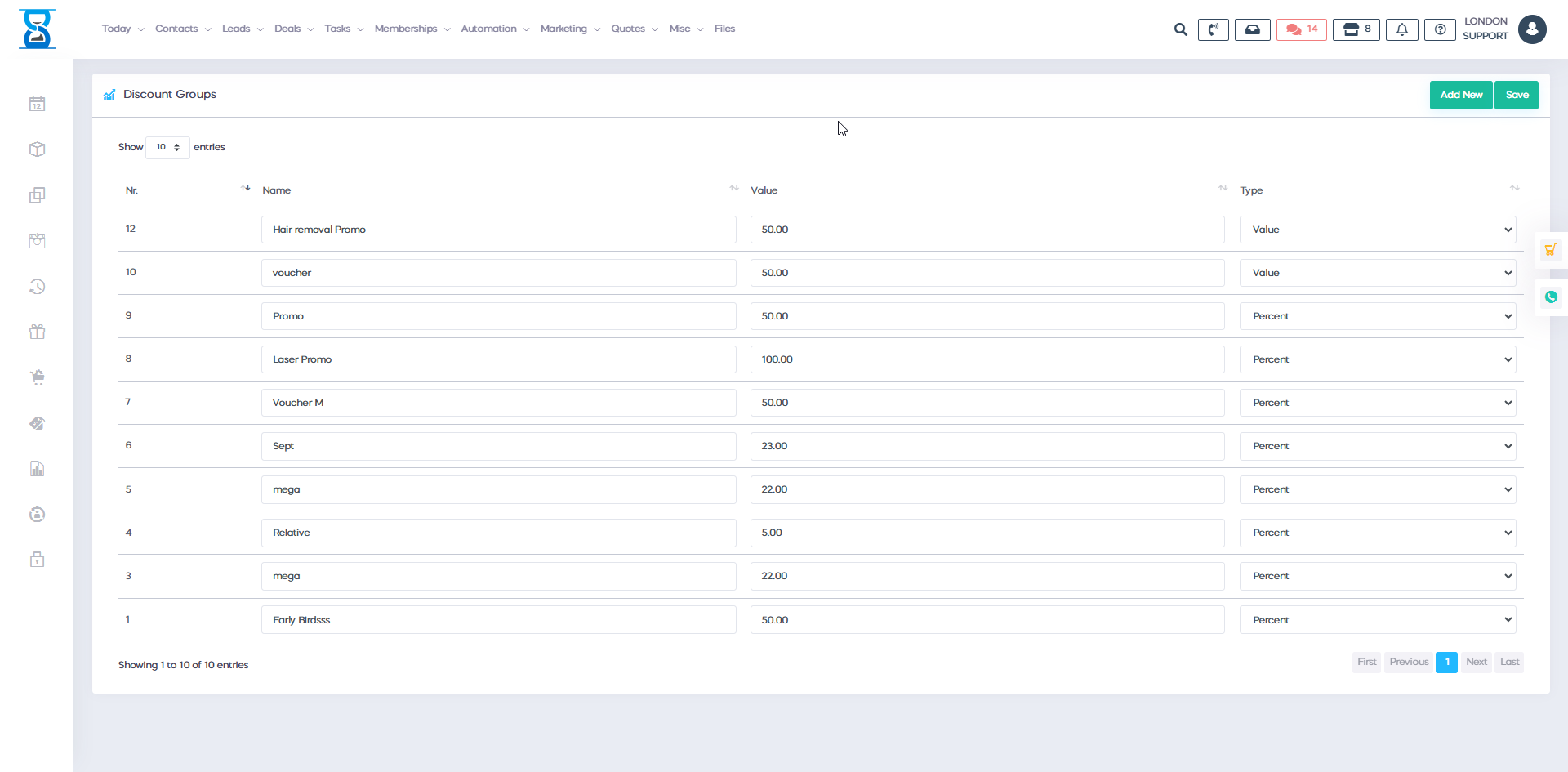Viewport: 1568px width, 772px height.
Task: Click the search magnifier icon in header
Action: pos(1180,29)
